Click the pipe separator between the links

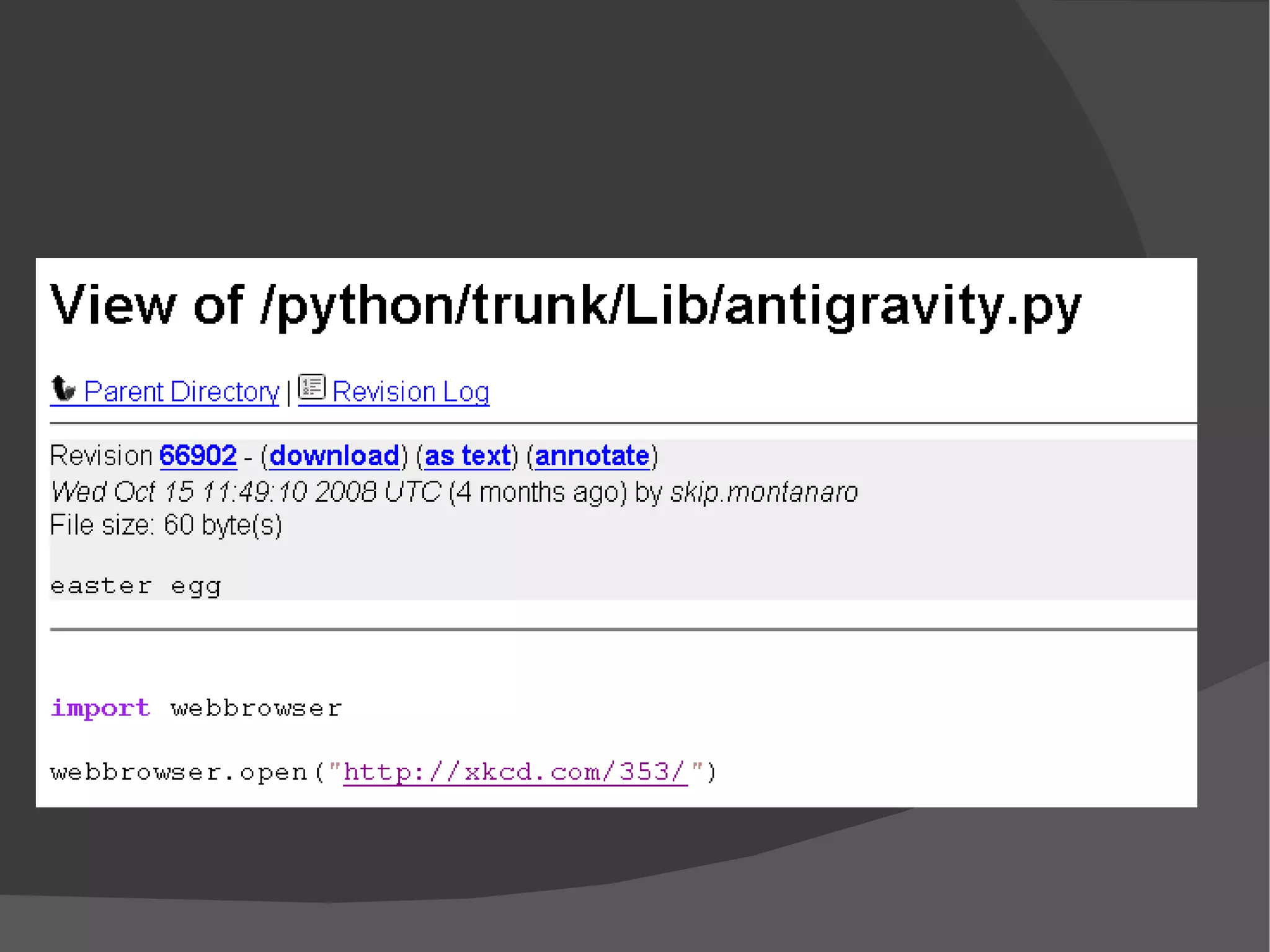[288, 393]
